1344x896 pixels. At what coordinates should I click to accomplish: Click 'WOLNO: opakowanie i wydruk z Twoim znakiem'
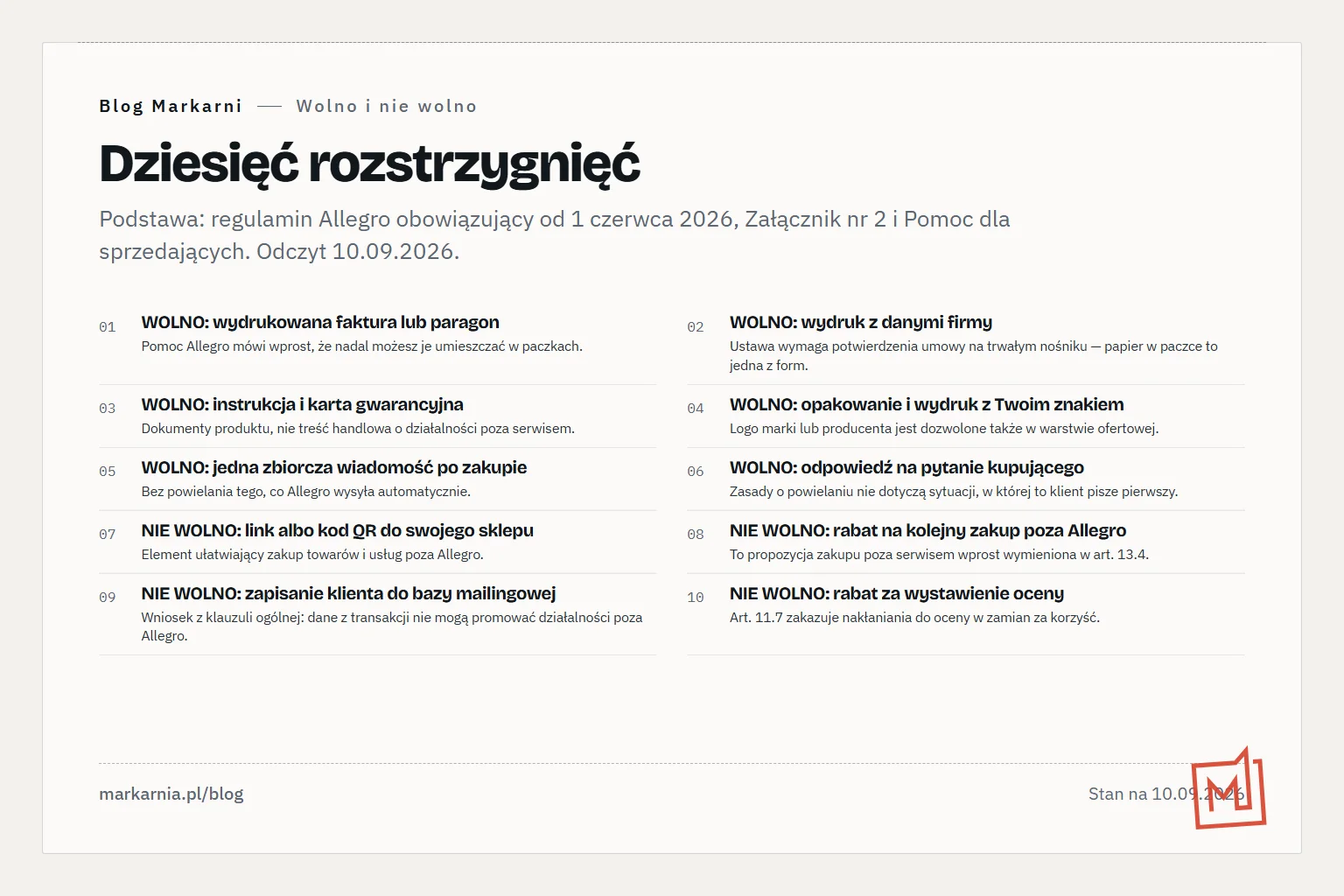[927, 404]
